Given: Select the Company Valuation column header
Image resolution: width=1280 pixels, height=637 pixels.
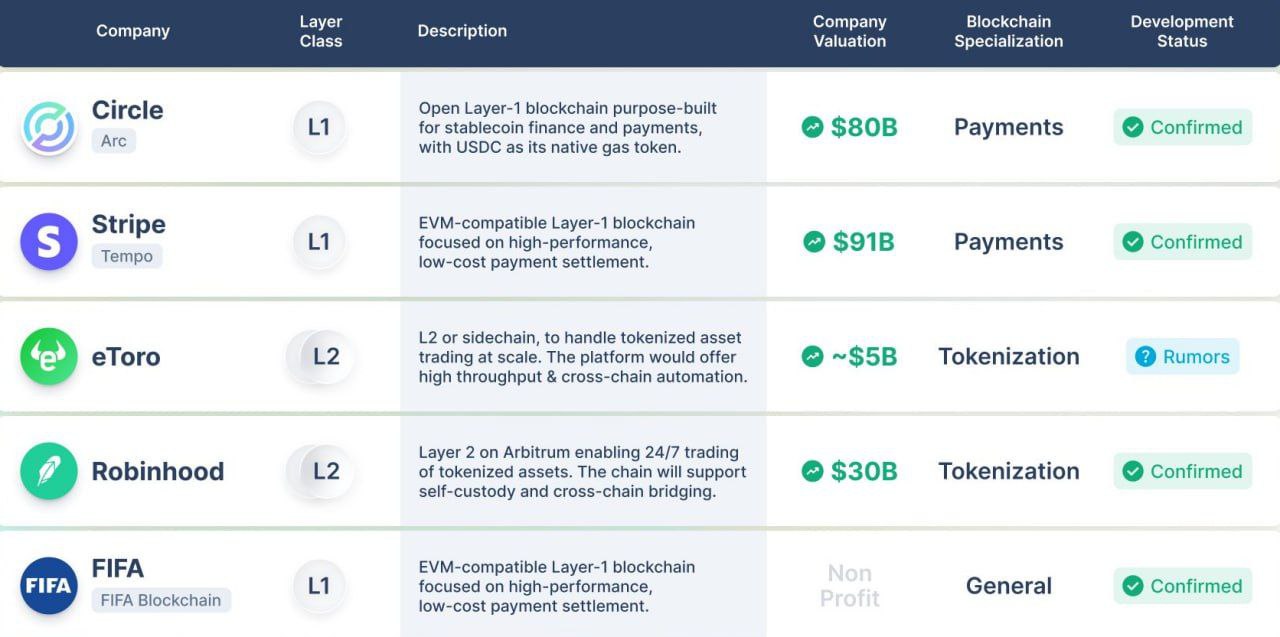Looking at the screenshot, I should 849,31.
